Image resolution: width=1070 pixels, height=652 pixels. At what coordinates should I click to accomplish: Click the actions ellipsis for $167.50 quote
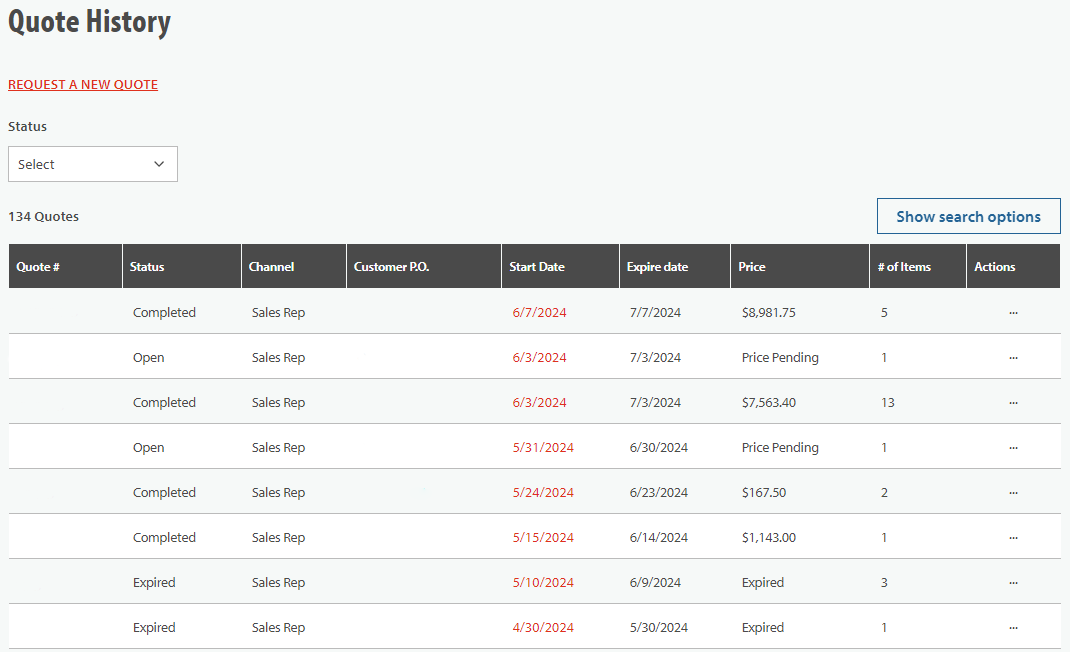[1013, 493]
